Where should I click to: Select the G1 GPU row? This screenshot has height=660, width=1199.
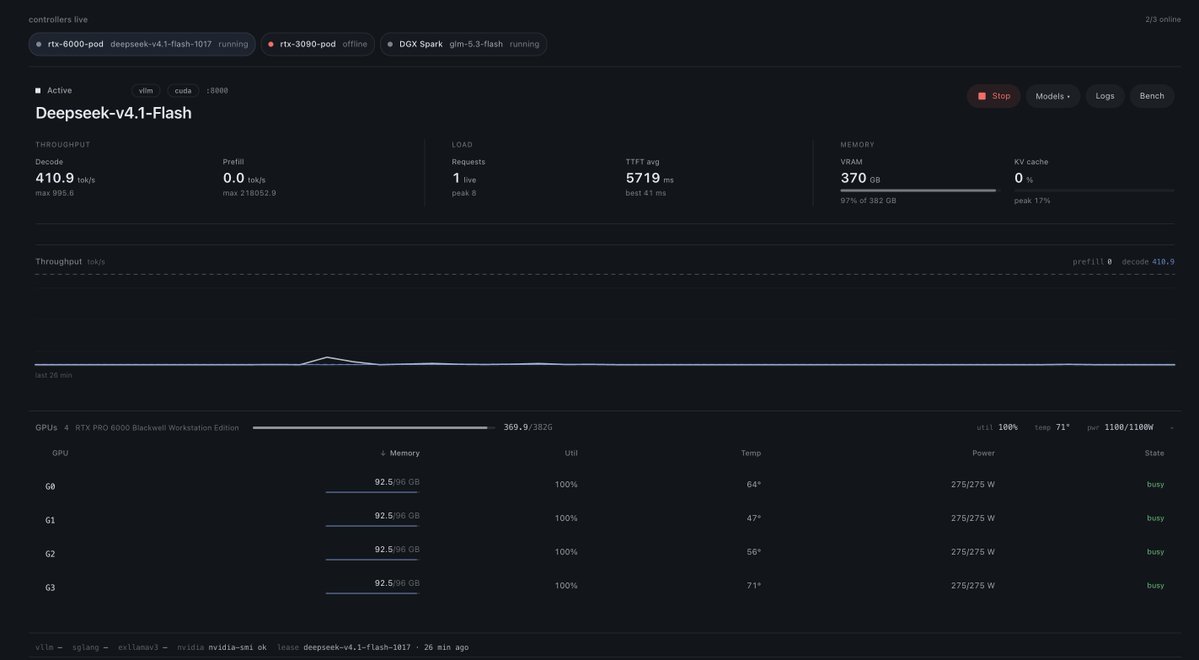[x=604, y=519]
